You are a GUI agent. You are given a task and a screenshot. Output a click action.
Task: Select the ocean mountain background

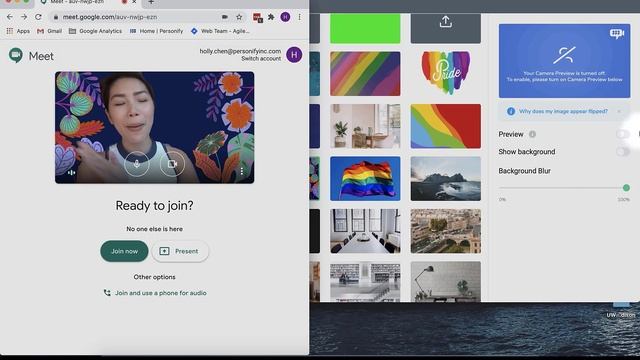(445, 179)
